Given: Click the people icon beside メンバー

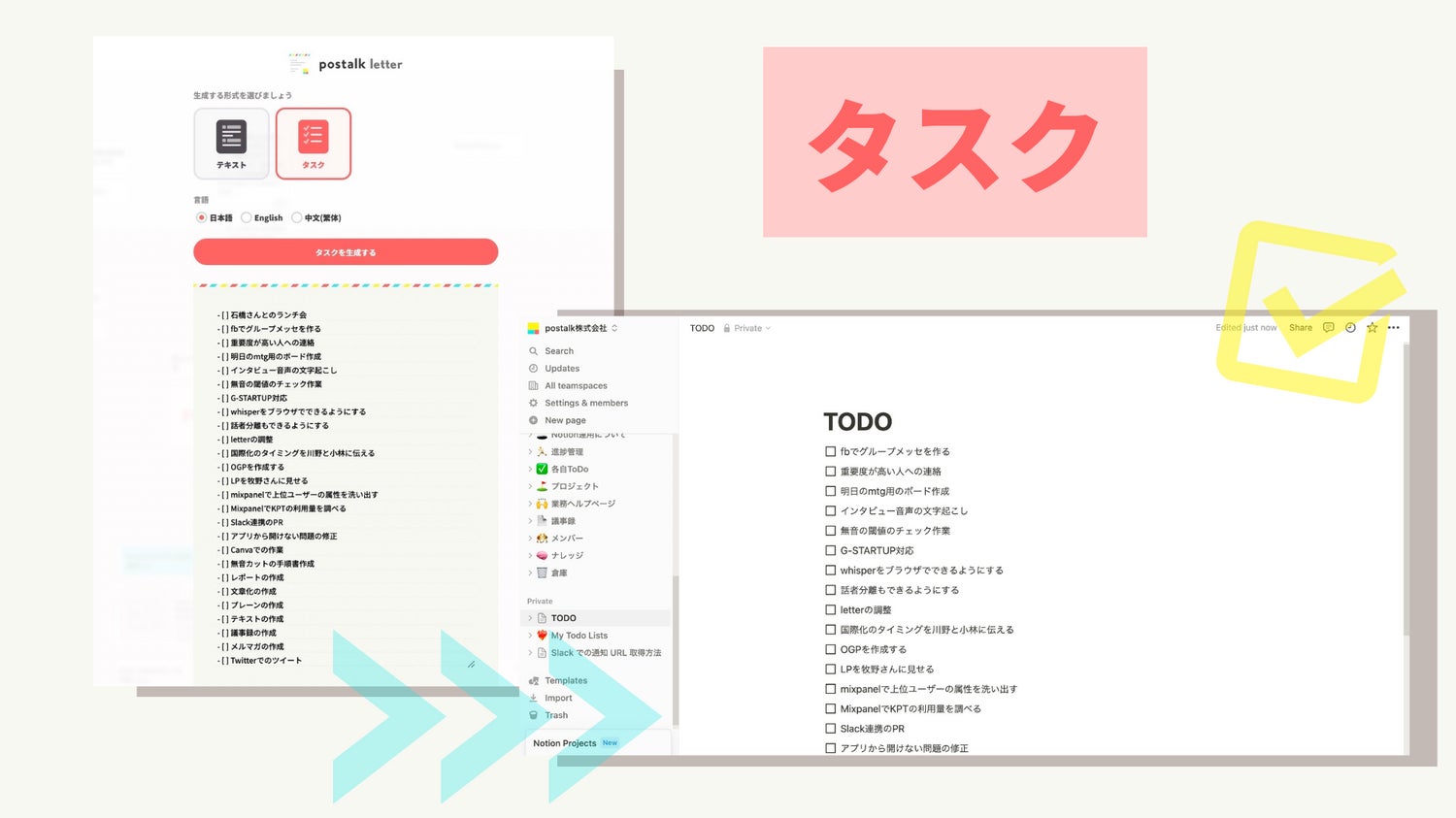Looking at the screenshot, I should click(x=542, y=539).
